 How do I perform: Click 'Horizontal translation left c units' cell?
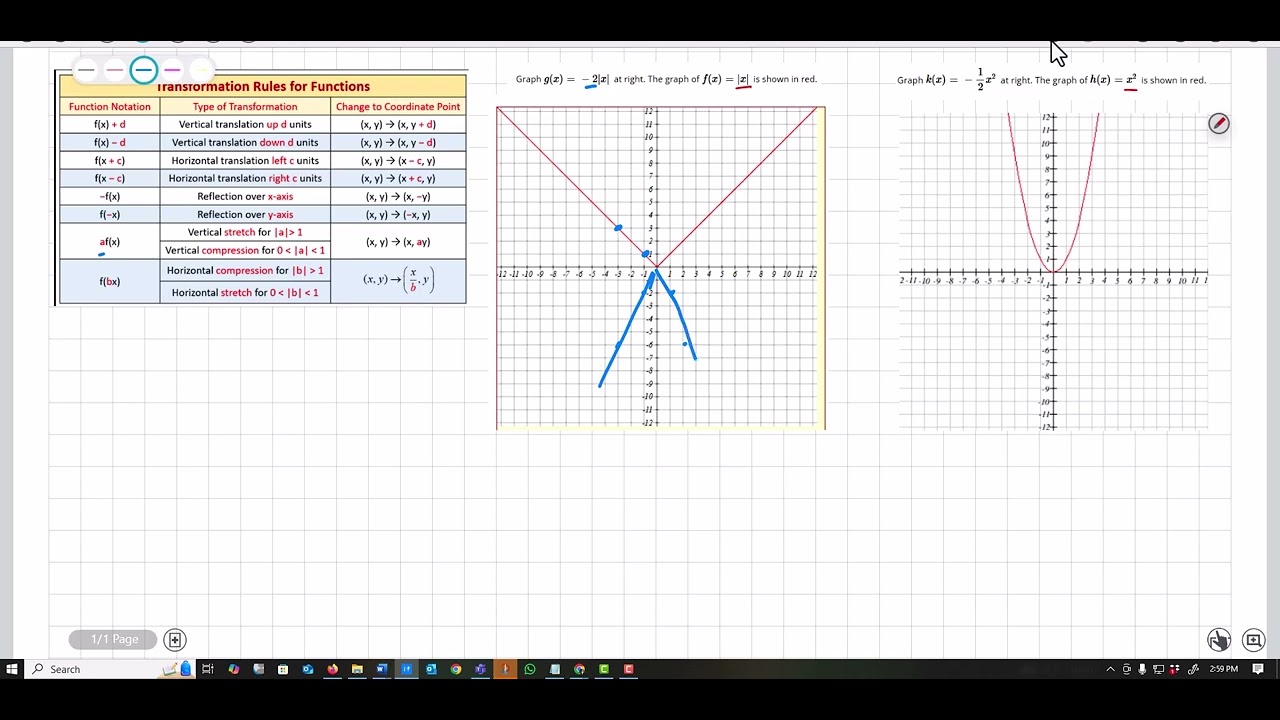click(245, 161)
